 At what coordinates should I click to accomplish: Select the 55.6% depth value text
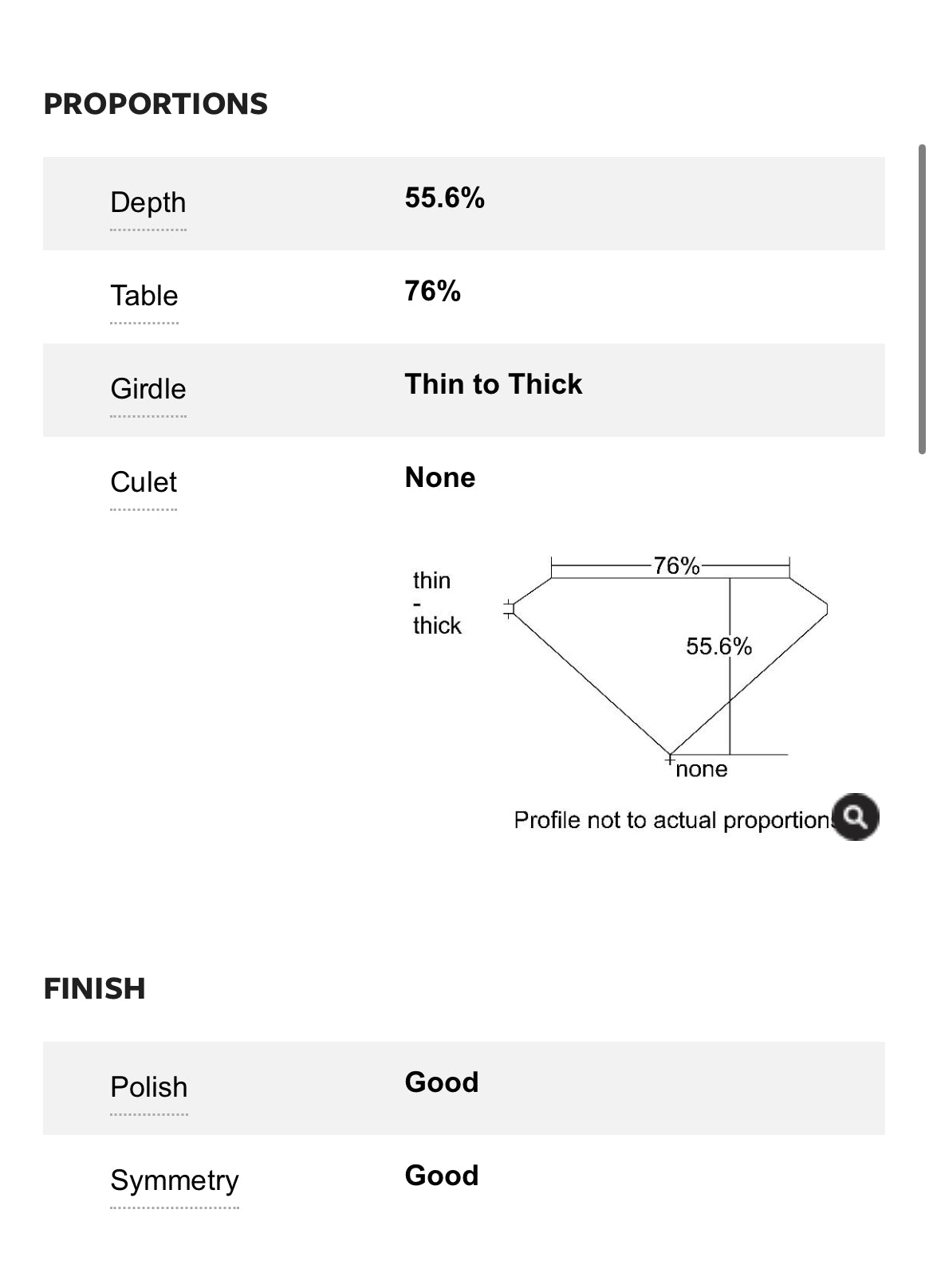coord(445,198)
